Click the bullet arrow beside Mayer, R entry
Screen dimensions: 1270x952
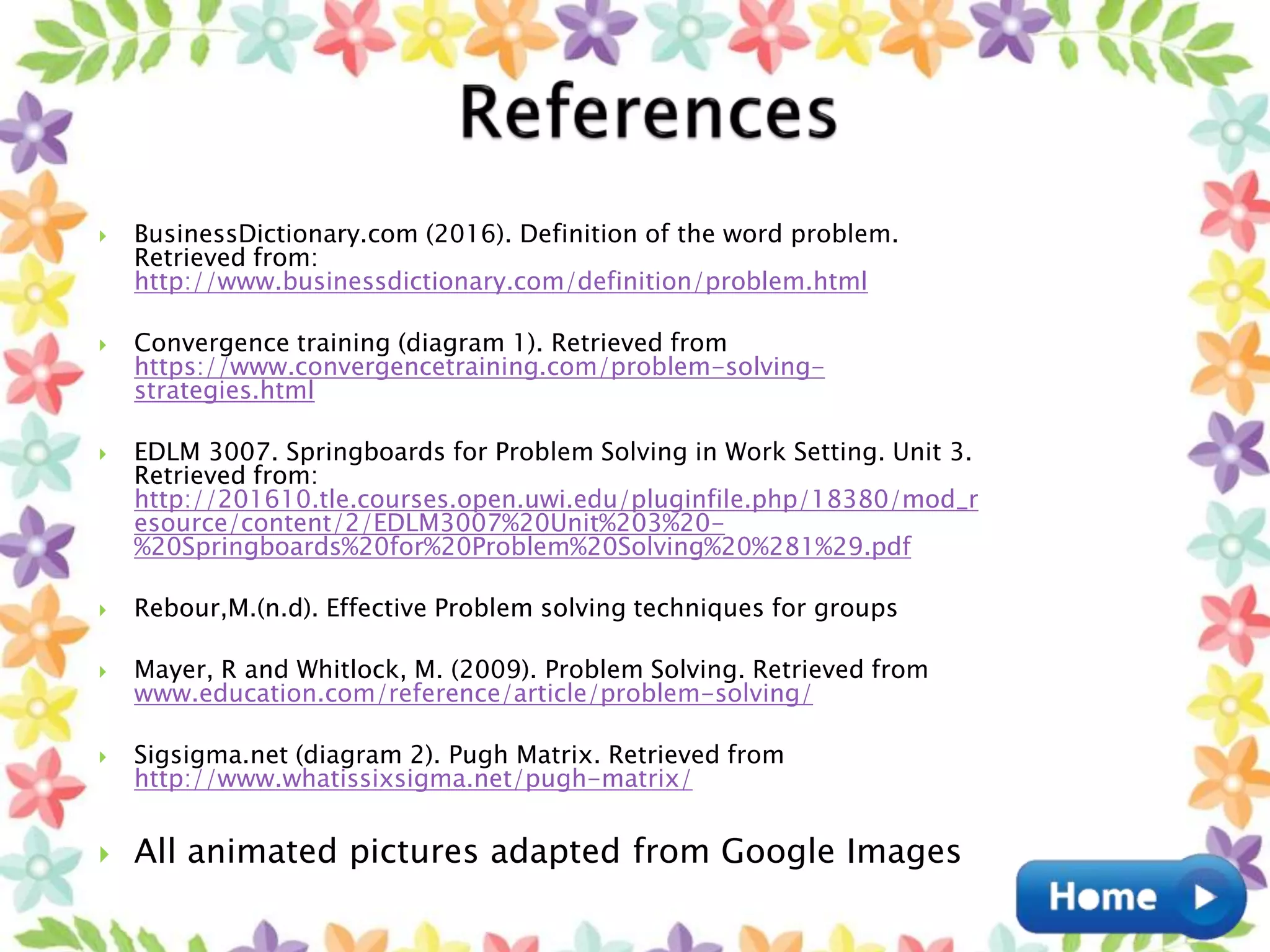[x=104, y=672]
